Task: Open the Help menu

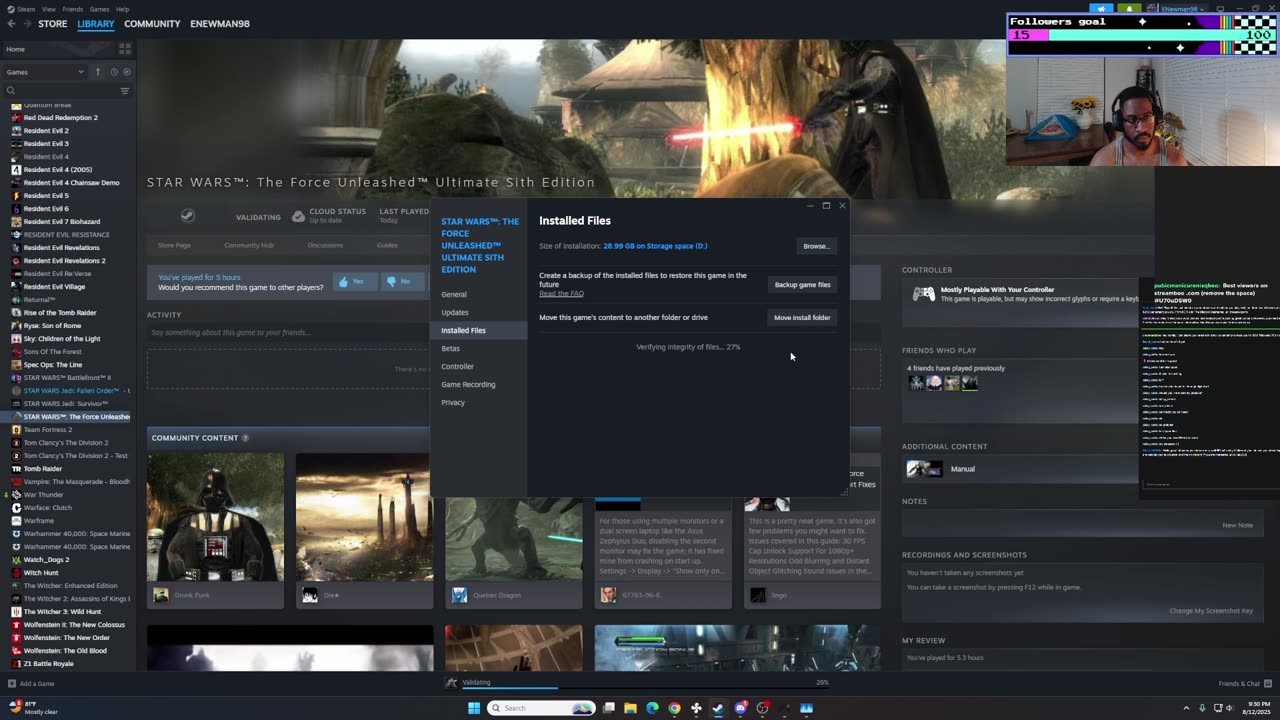Action: (x=122, y=9)
